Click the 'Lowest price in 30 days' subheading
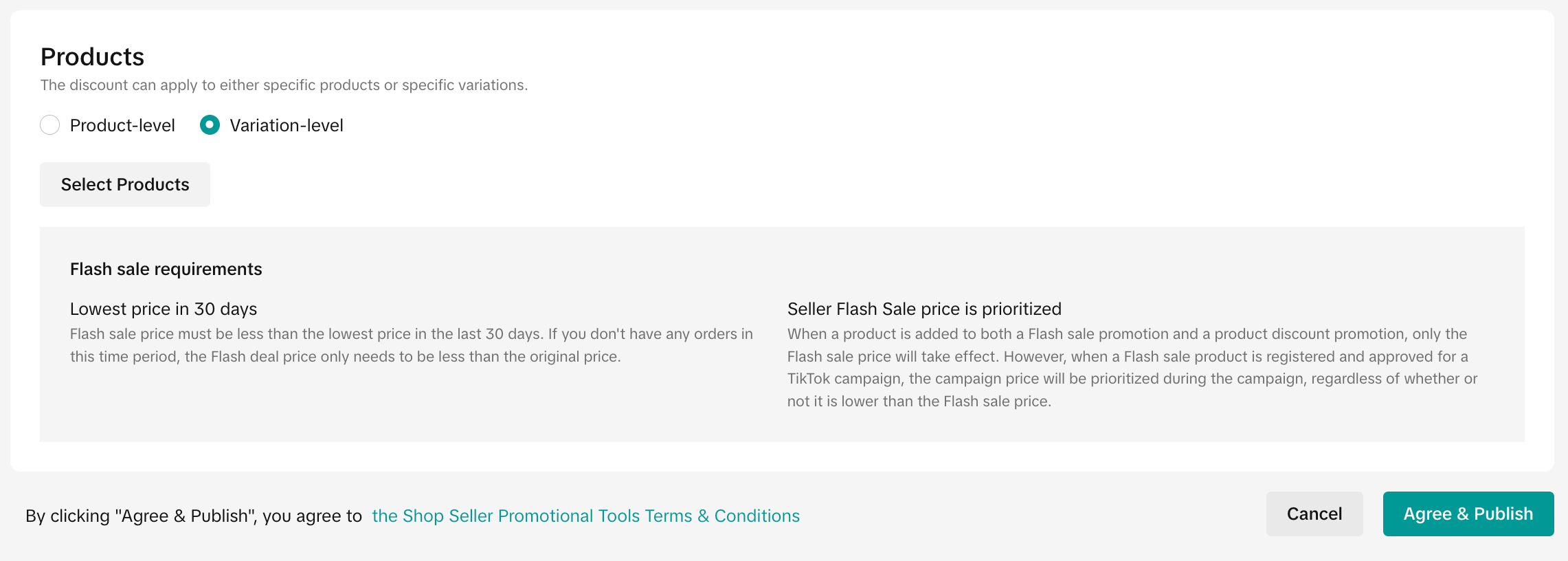 [163, 309]
